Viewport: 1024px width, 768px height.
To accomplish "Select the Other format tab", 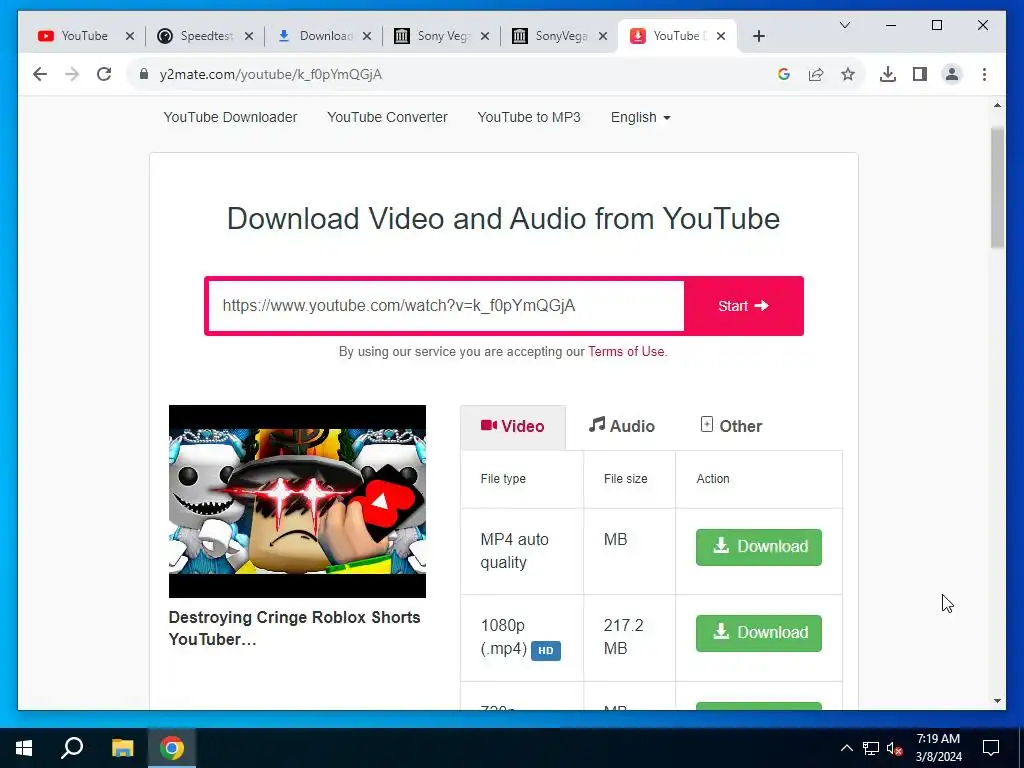I will 731,426.
